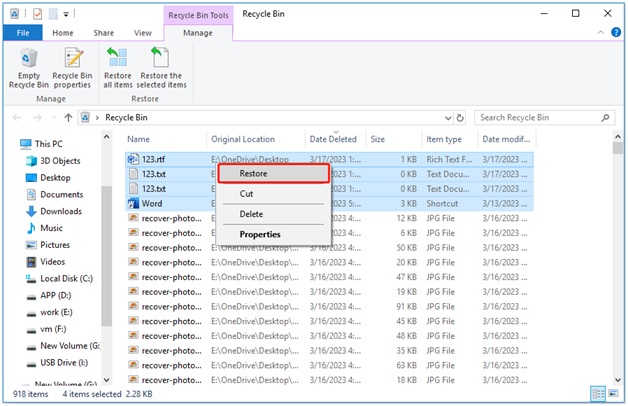
Task: Click the Empty Recycle Bin icon
Action: point(28,66)
